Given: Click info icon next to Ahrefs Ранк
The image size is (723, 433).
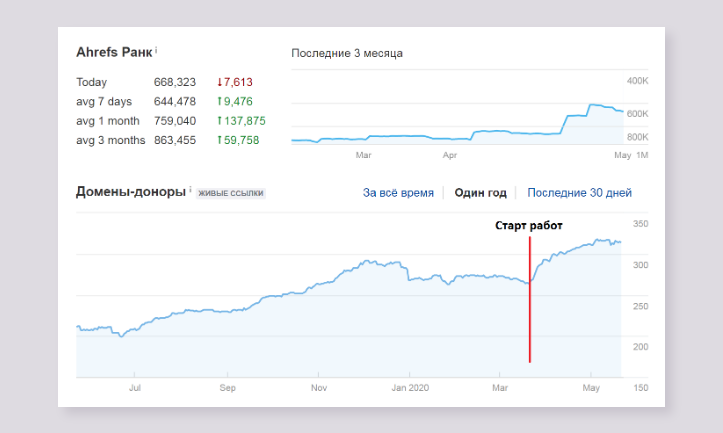Looking at the screenshot, I should point(156,49).
